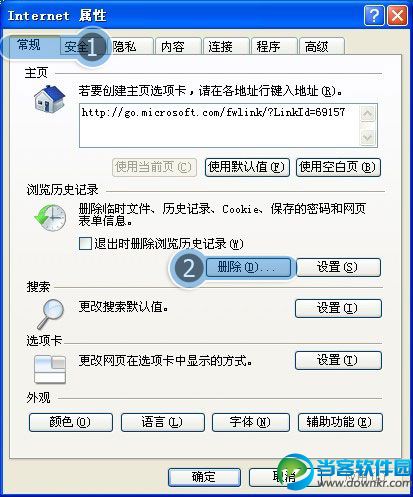Click the help question mark button
This screenshot has height=497, width=413.
tap(374, 15)
